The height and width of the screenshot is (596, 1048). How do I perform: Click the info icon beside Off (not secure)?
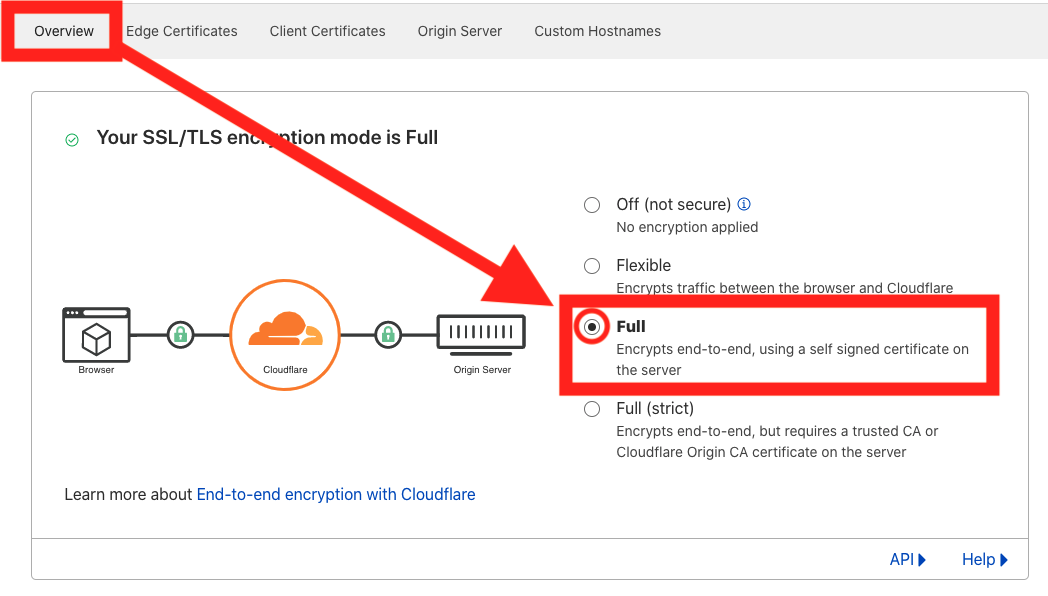tap(744, 204)
